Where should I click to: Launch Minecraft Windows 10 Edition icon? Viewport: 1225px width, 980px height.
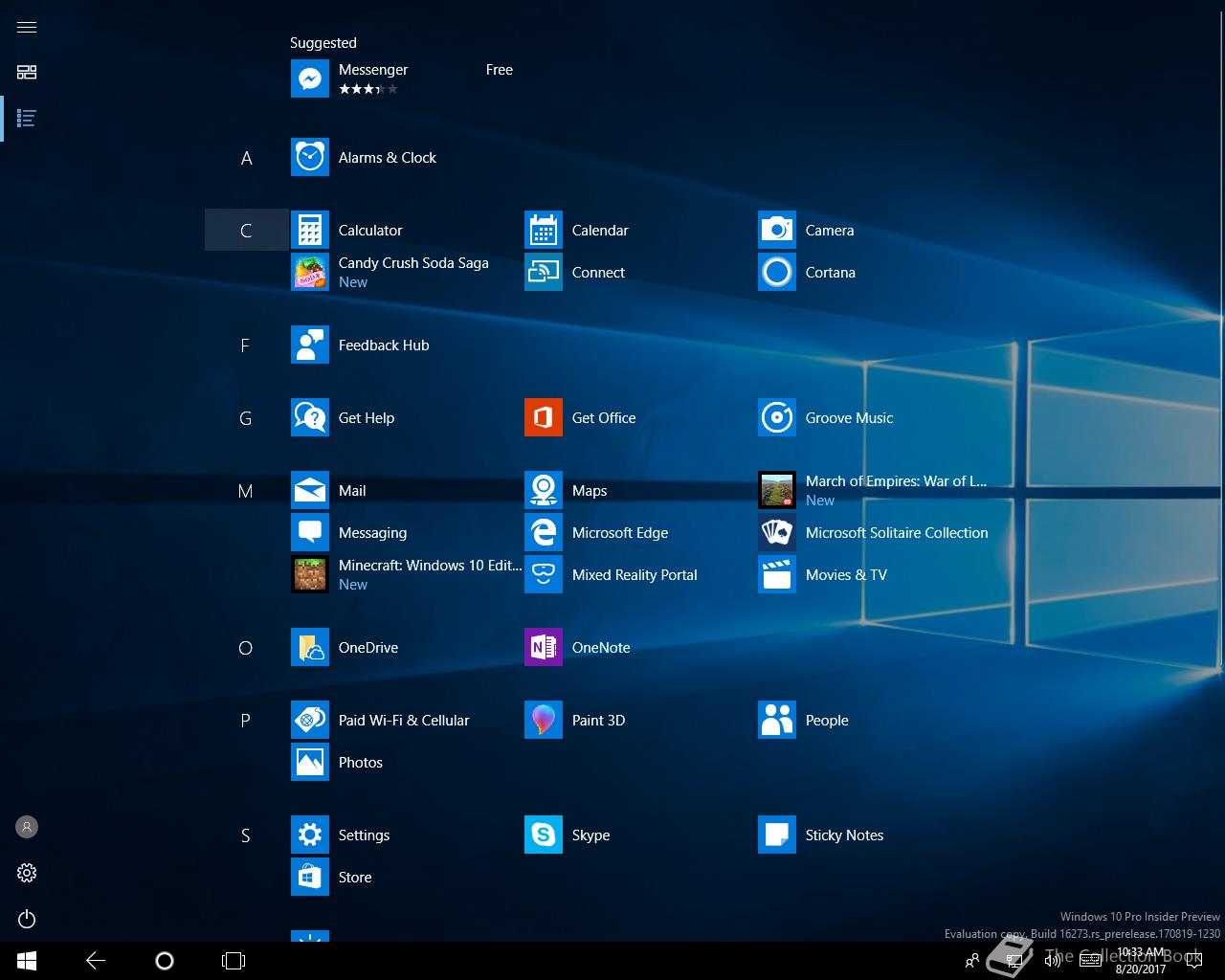(x=310, y=574)
